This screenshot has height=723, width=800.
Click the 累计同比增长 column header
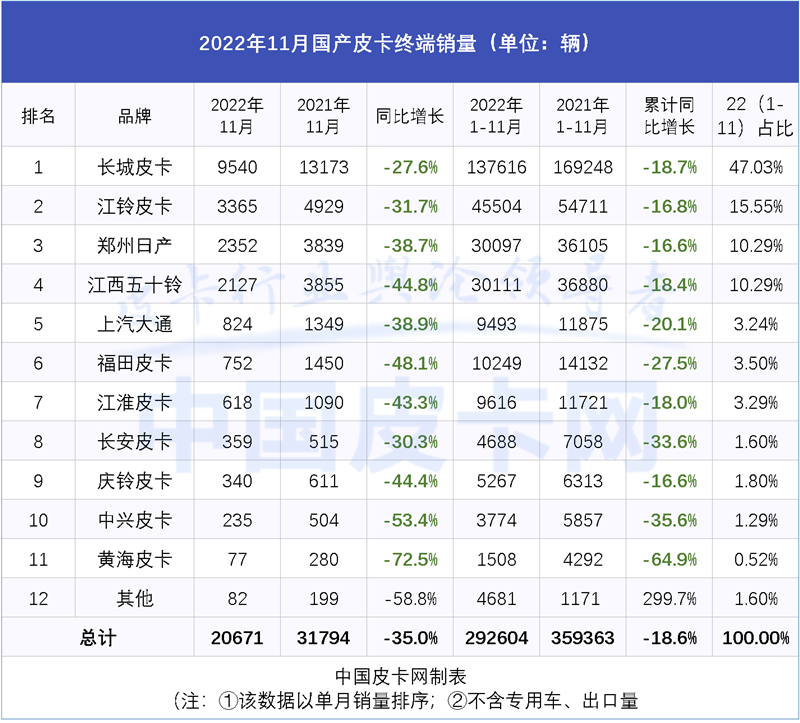[x=669, y=116]
